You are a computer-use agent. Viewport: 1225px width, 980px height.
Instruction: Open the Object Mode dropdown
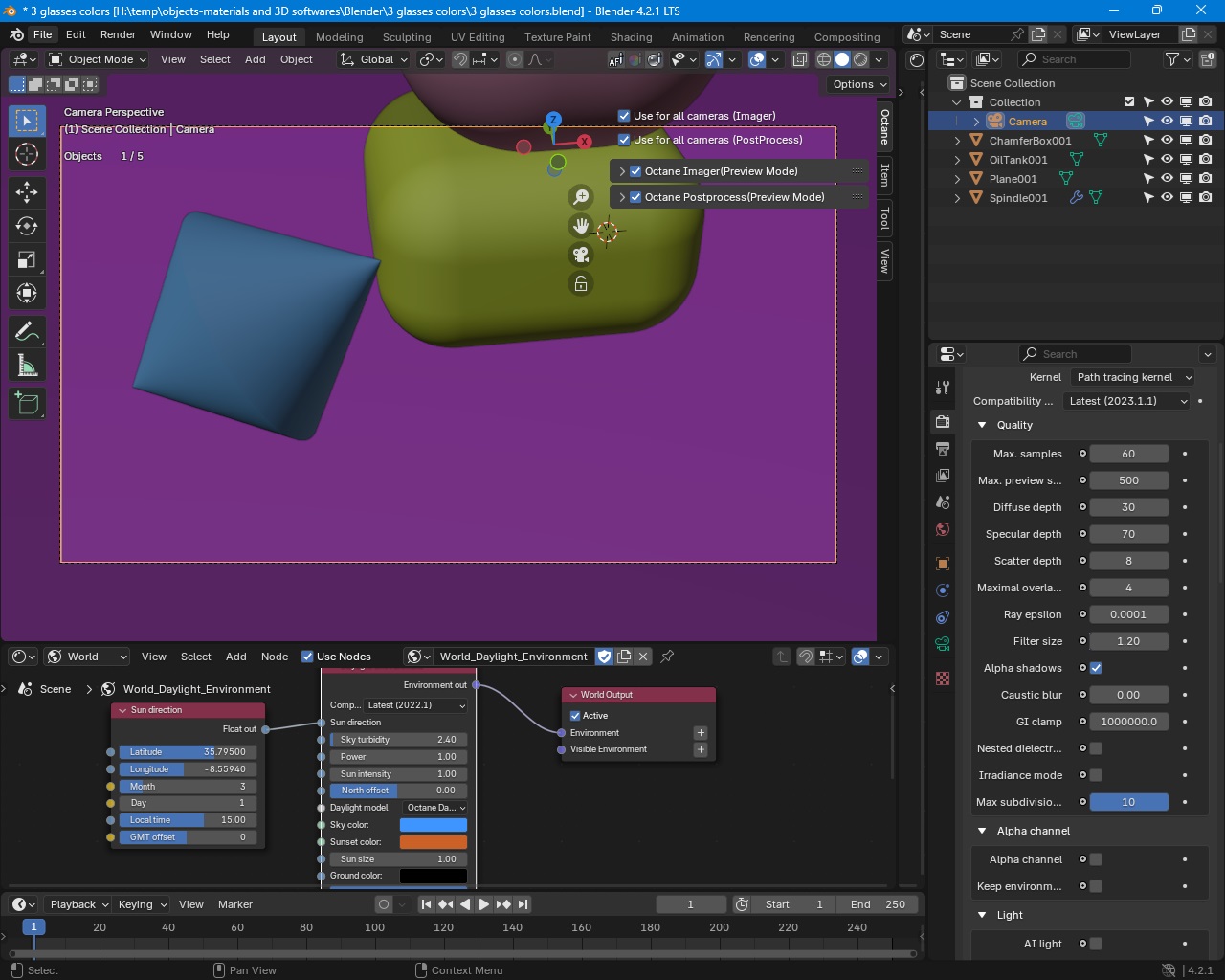point(98,59)
